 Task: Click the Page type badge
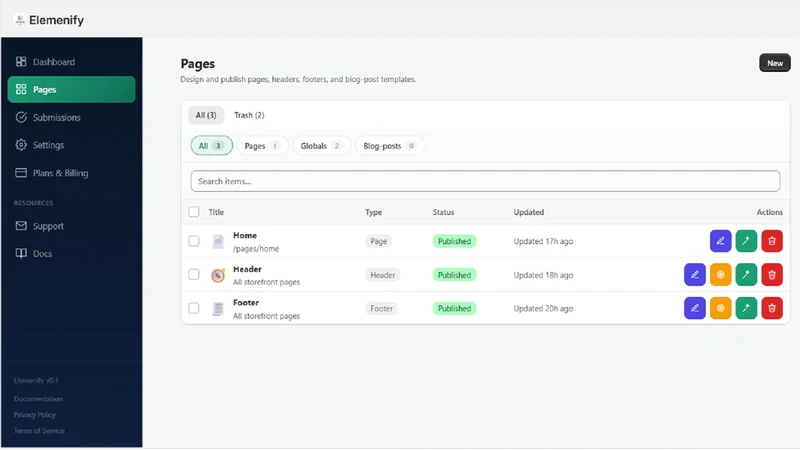point(379,241)
